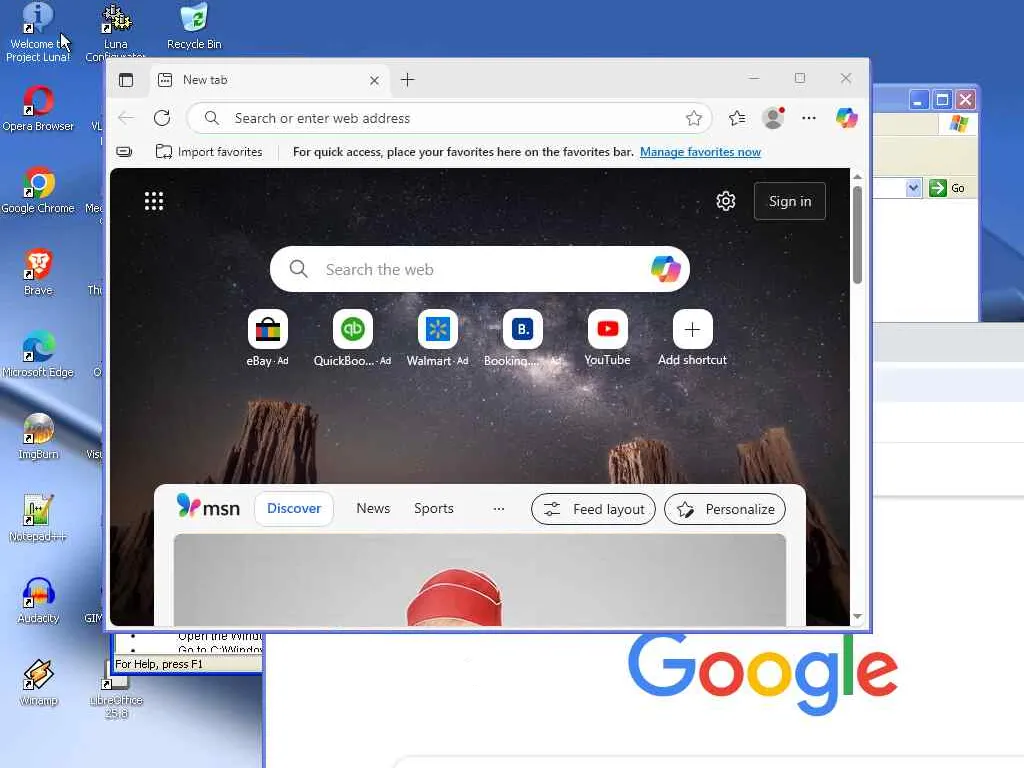Open Manage favorites now link
Viewport: 1024px width, 768px height.
700,152
